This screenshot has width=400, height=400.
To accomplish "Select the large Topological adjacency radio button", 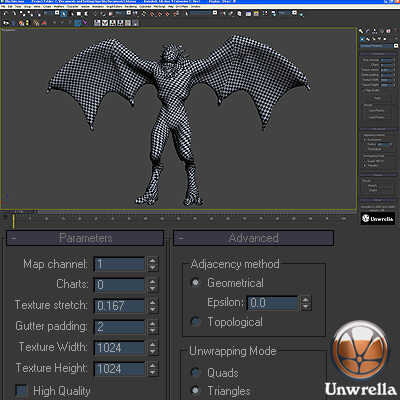I will [195, 322].
